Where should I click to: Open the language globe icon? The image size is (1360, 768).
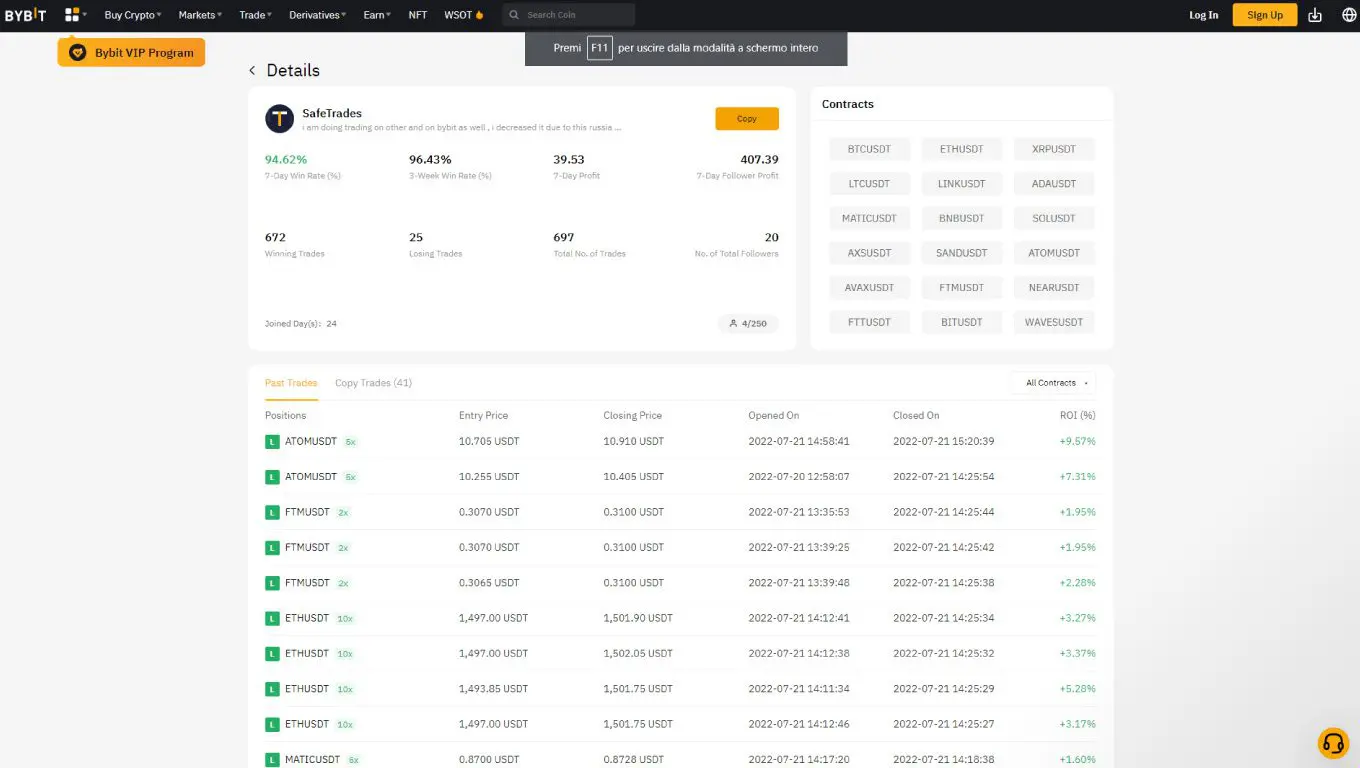(1348, 15)
